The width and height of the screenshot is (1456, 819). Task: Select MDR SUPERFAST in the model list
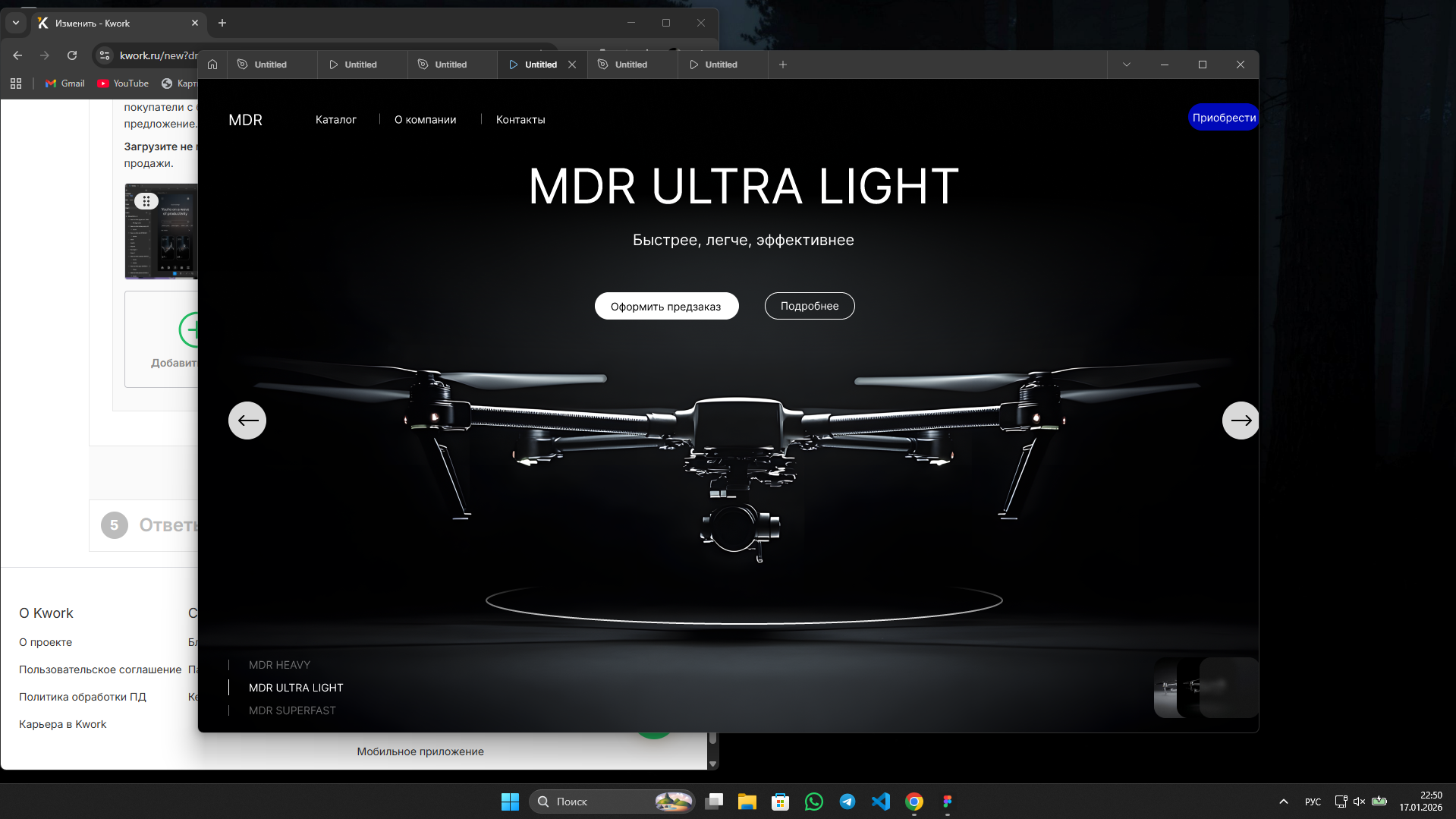pos(292,710)
